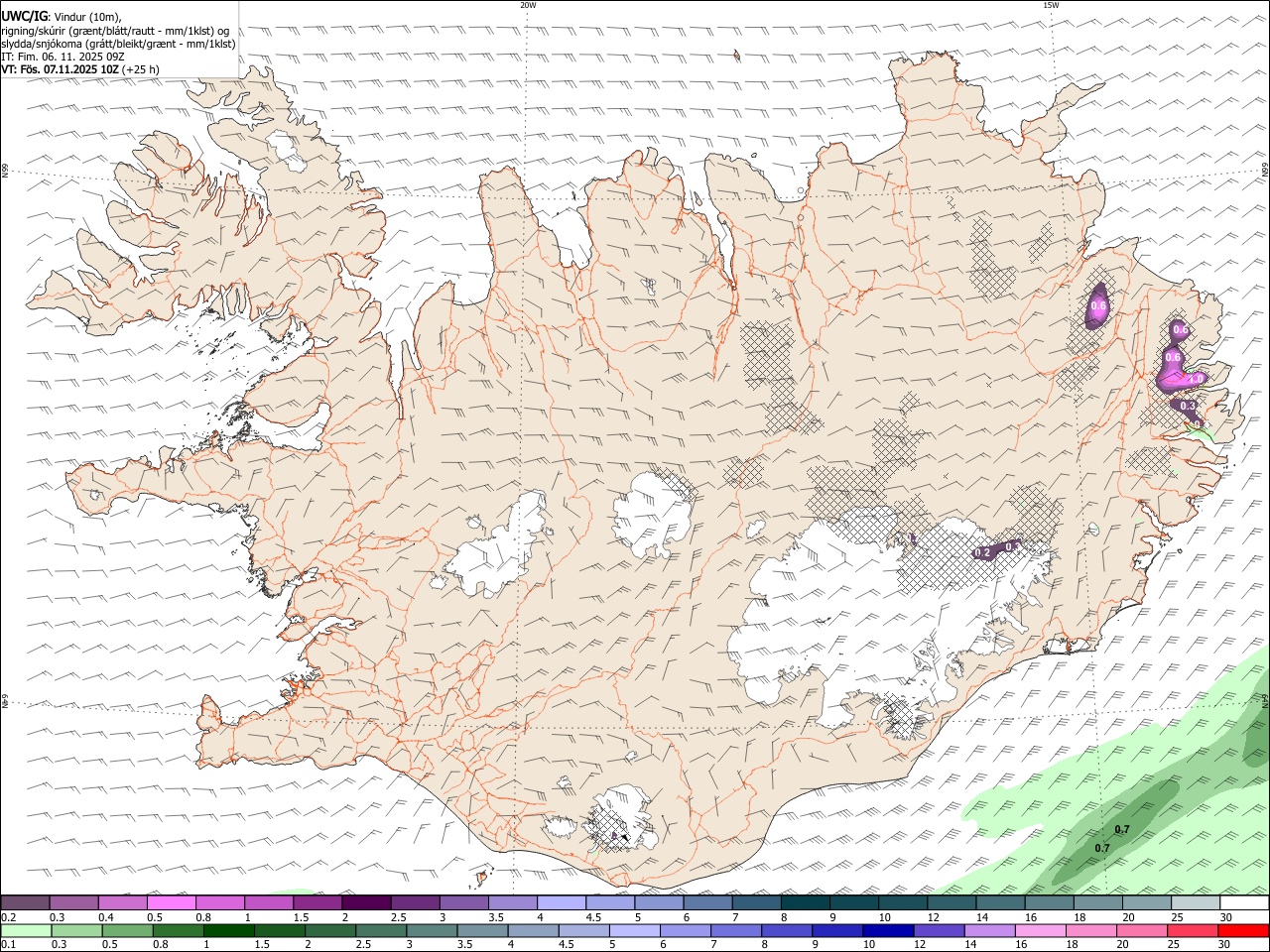
Task: Select the deep blue swatch labeled 10, rain row
Action: coord(887,931)
